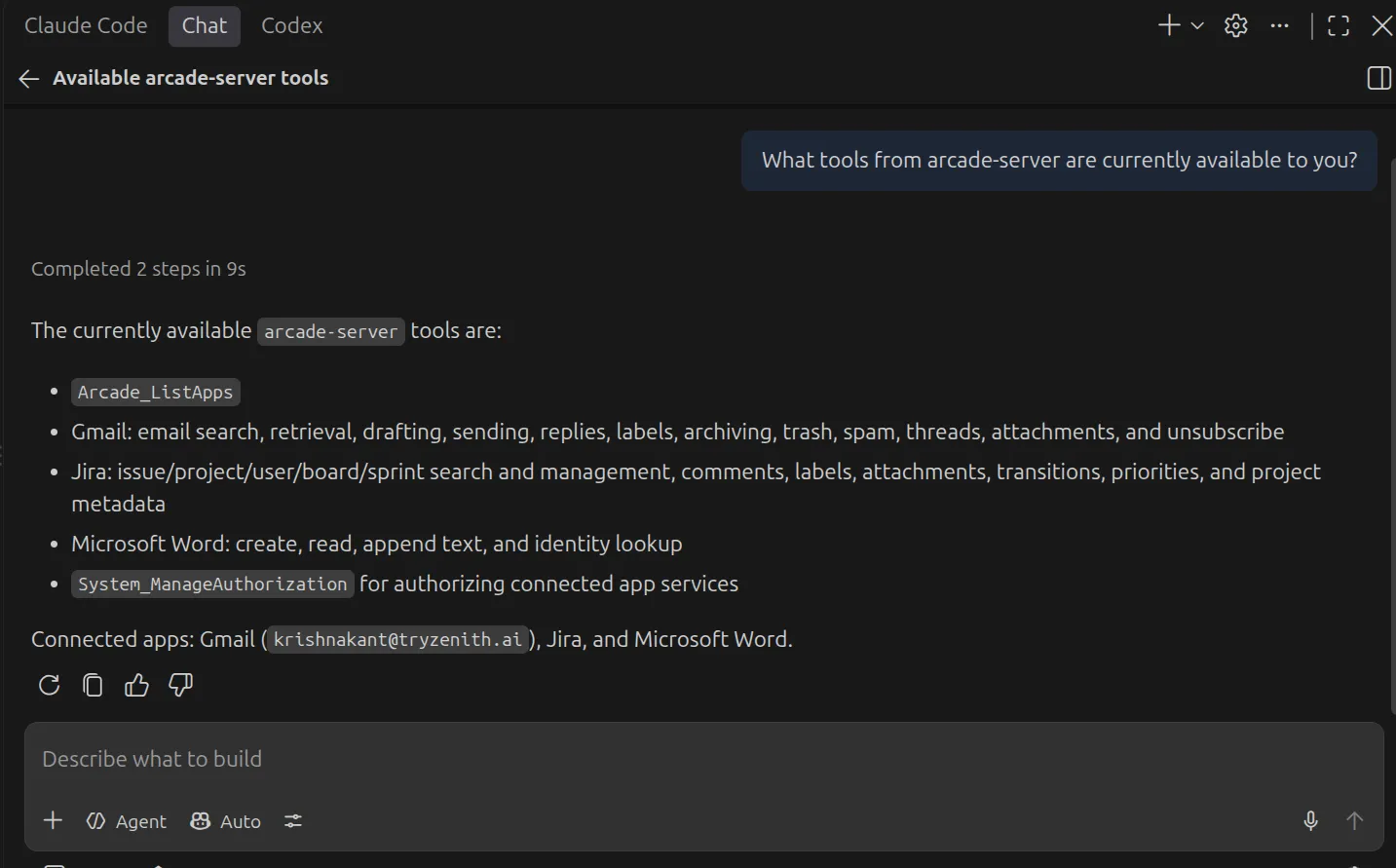Screen dimensions: 1396x868
Task: Open the Auto model picker
Action: click(x=226, y=821)
